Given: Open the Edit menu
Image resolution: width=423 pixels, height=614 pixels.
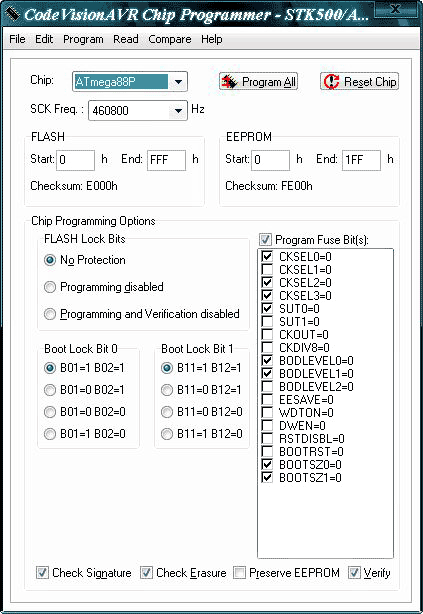Looking at the screenshot, I should click(x=44, y=39).
